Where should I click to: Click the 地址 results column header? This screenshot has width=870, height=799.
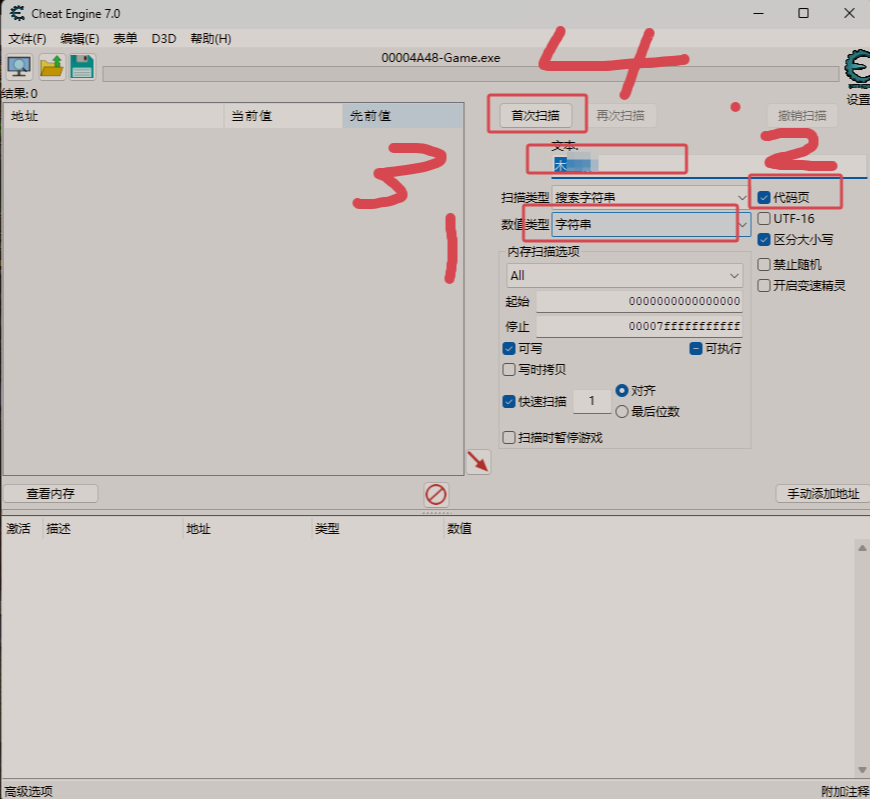[114, 116]
